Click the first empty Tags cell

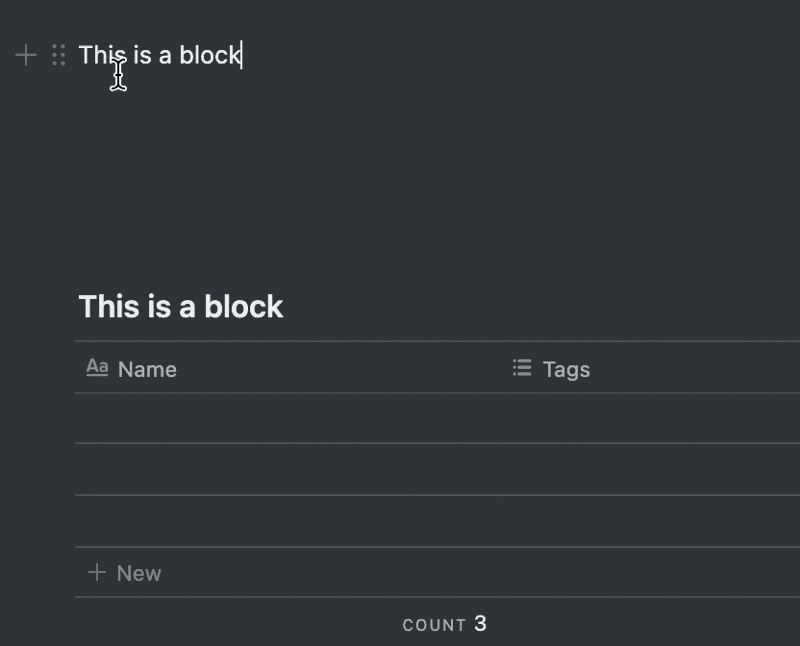coord(640,418)
